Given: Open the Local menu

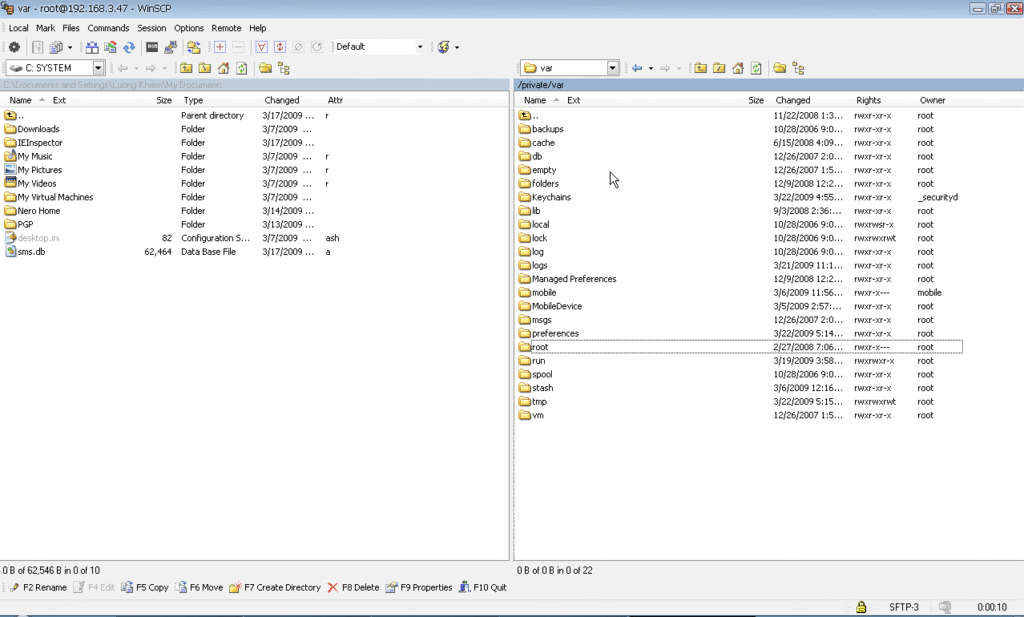Looking at the screenshot, I should point(18,28).
